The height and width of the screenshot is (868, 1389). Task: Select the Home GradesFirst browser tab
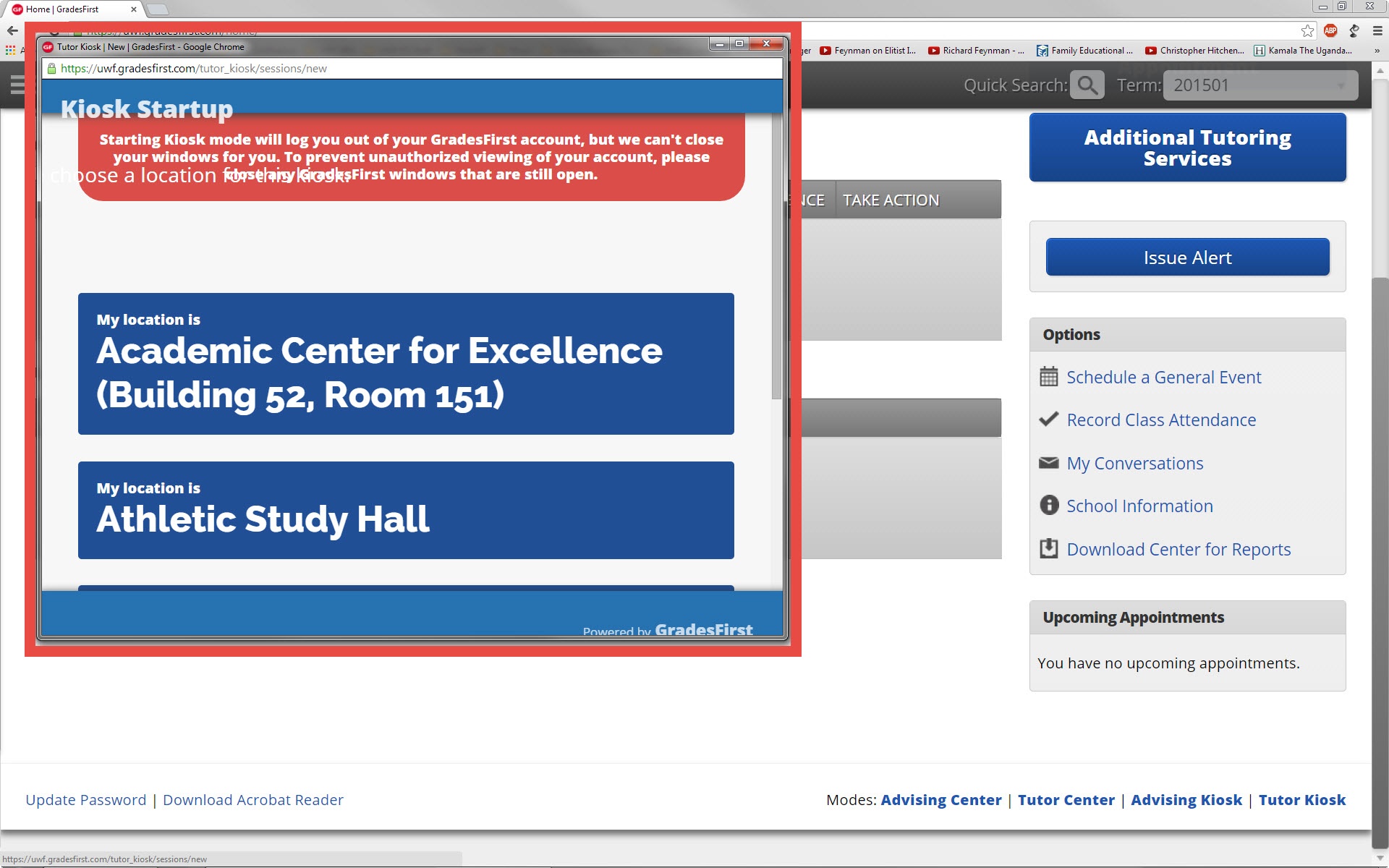tap(72, 9)
